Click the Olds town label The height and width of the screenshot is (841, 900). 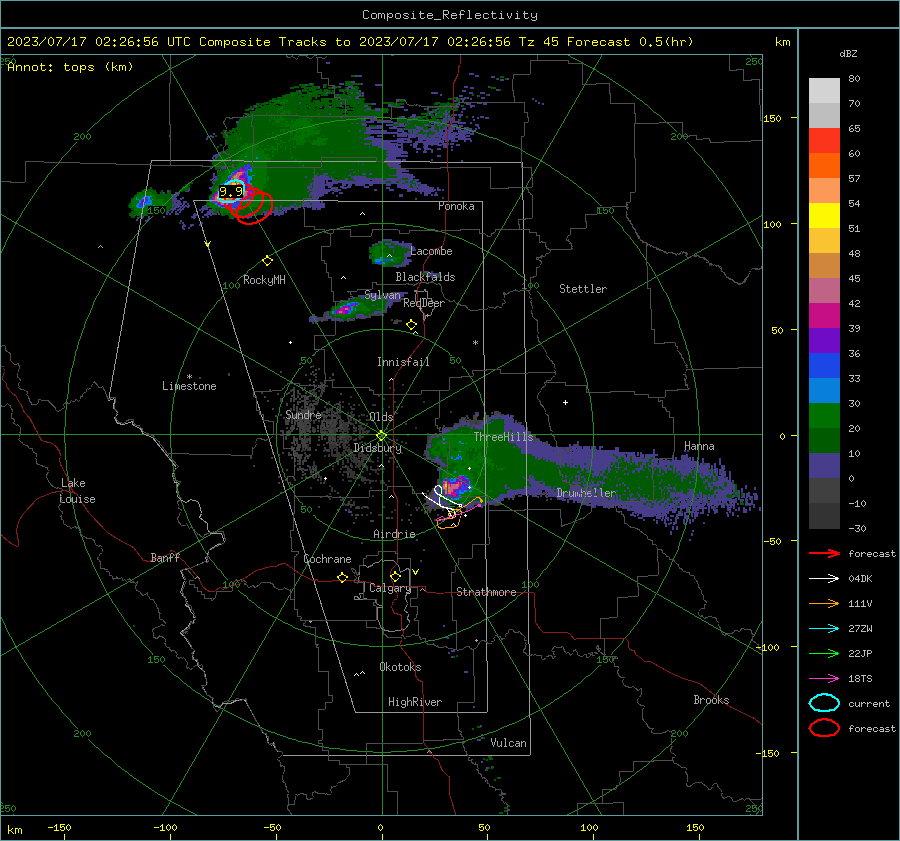point(381,417)
